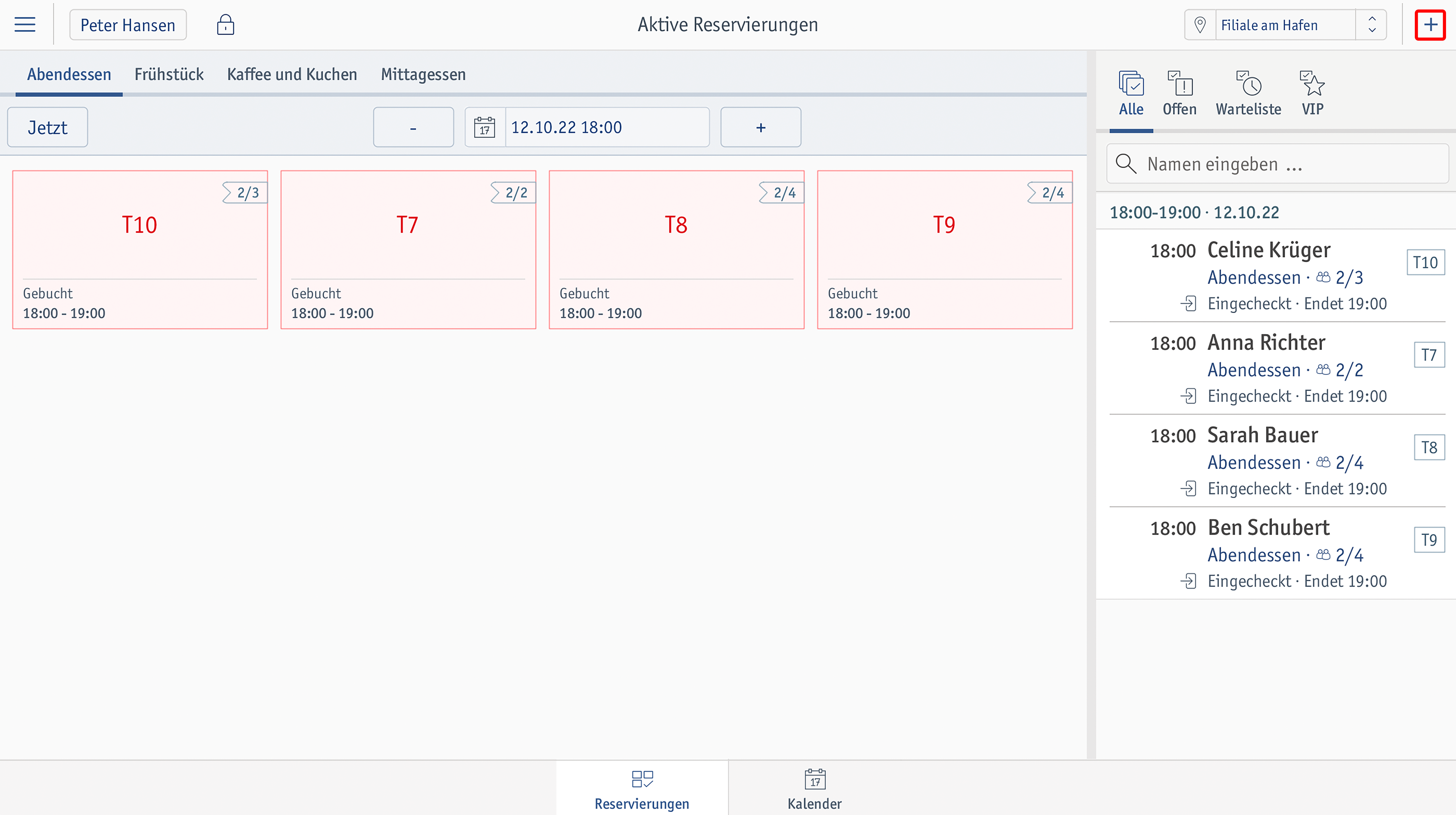Open the T8 table card

pyautogui.click(x=676, y=250)
